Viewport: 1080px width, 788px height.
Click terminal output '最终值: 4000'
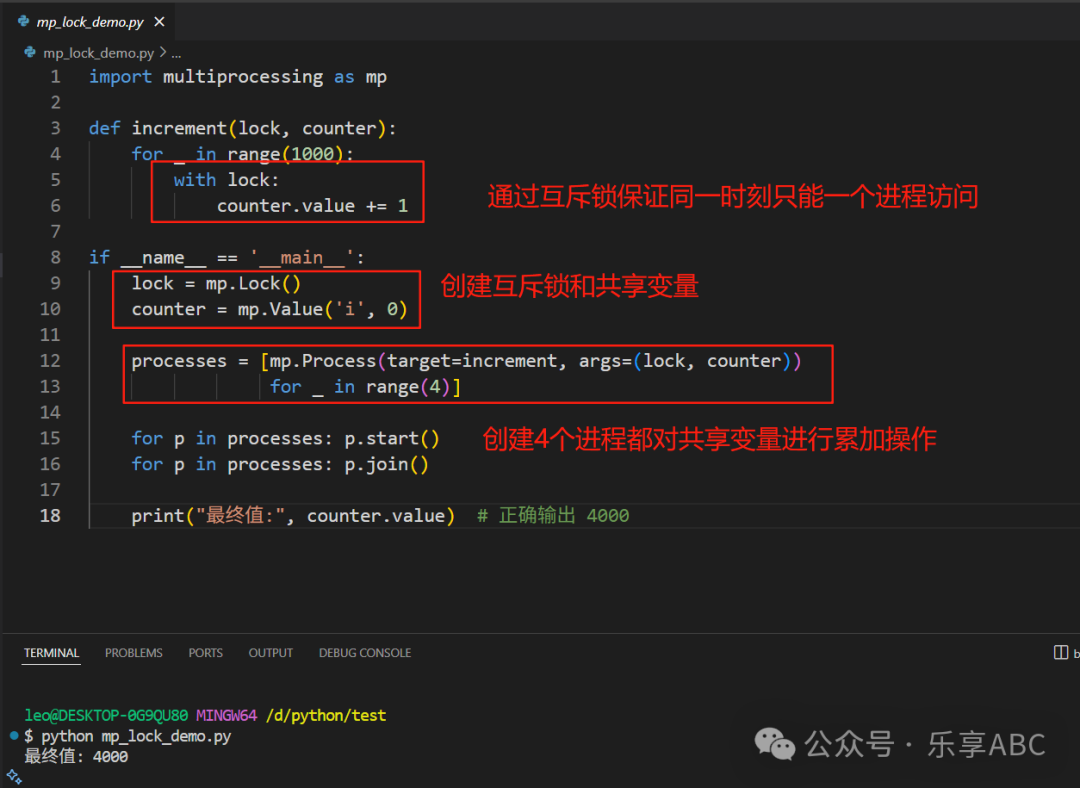76,756
